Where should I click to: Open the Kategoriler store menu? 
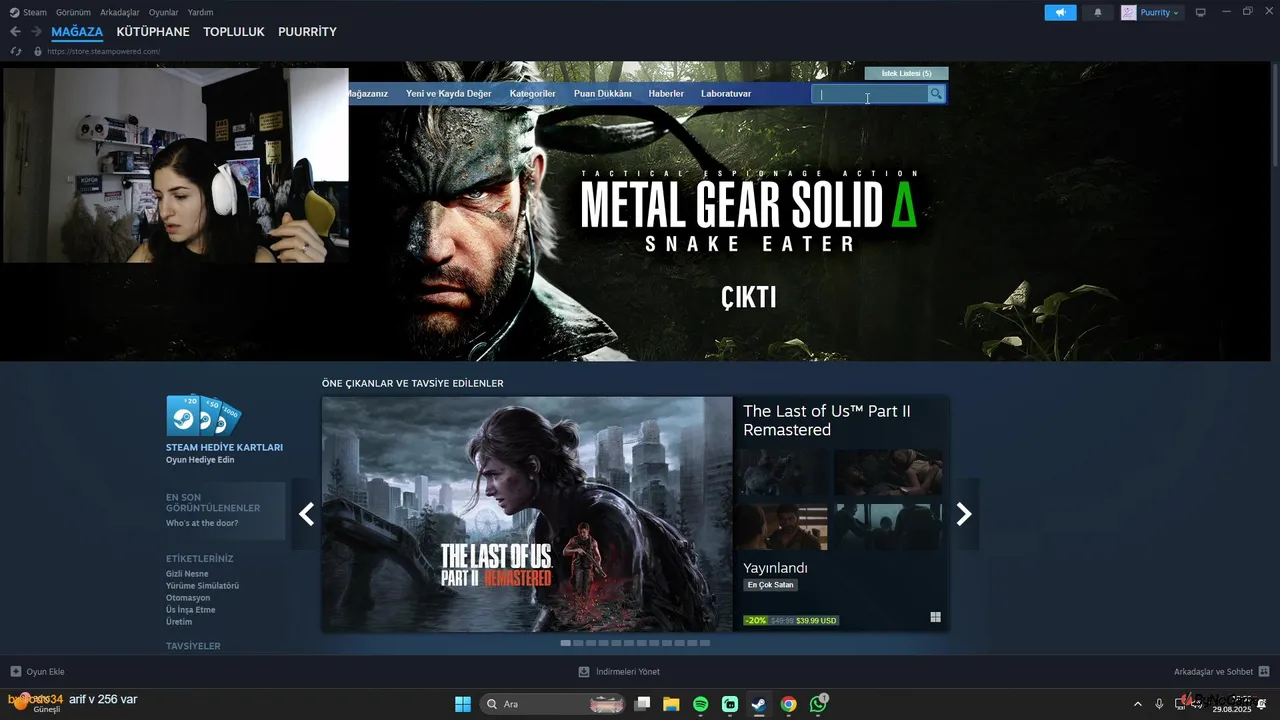(532, 94)
